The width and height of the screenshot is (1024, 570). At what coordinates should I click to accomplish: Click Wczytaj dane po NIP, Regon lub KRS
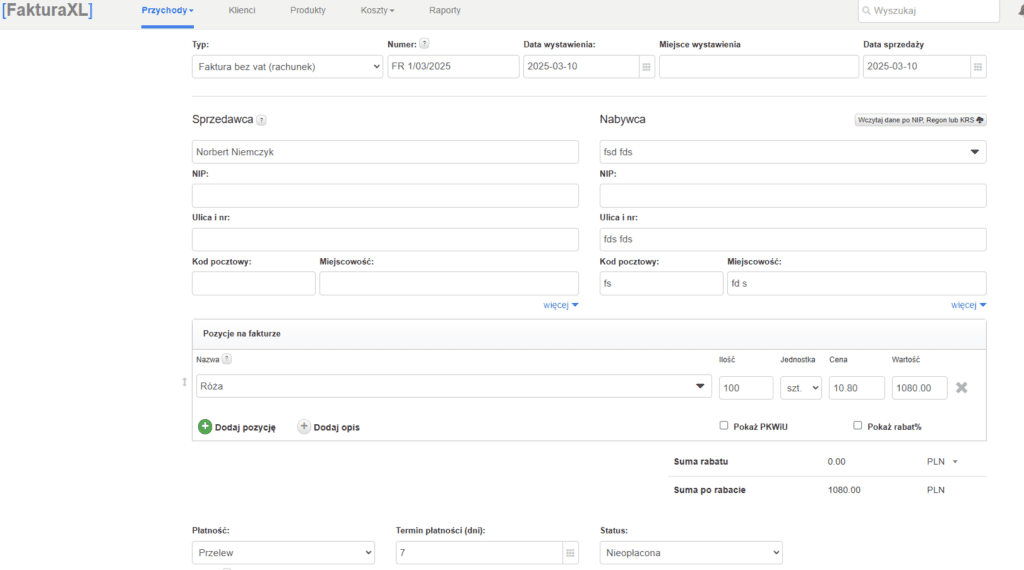point(920,120)
